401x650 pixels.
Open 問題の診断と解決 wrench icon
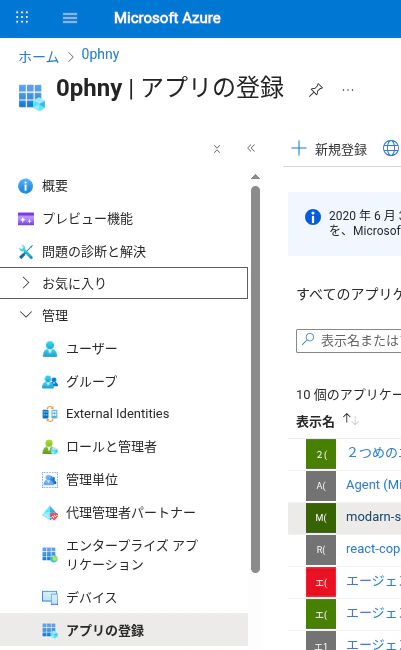click(26, 252)
